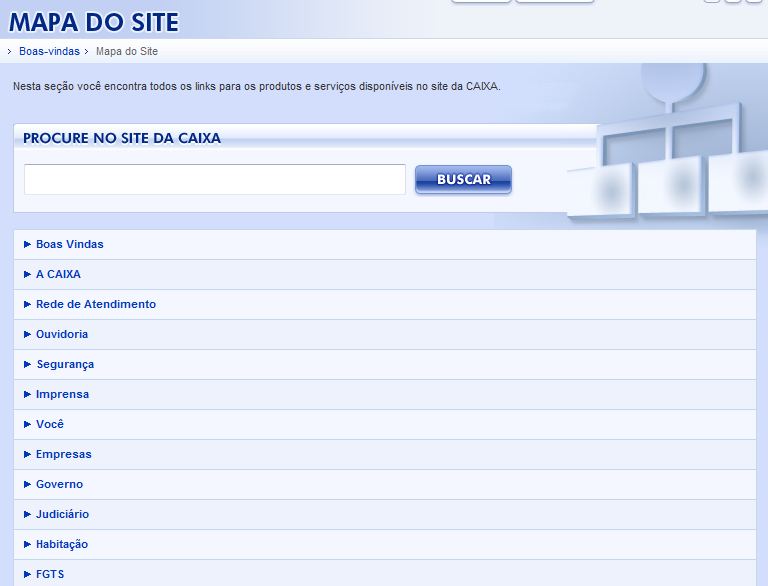This screenshot has height=586, width=768.
Task: Expand the Segurança arrow
Action: 27,364
